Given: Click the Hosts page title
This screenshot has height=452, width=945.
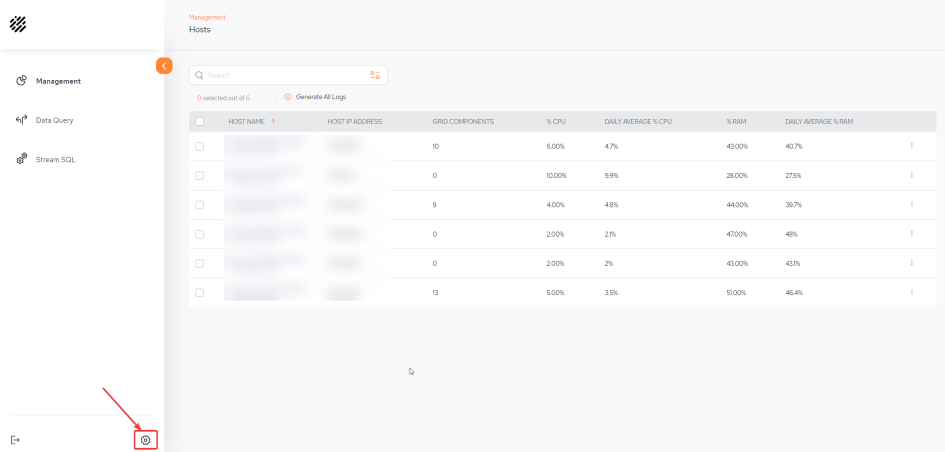Looking at the screenshot, I should 200,29.
